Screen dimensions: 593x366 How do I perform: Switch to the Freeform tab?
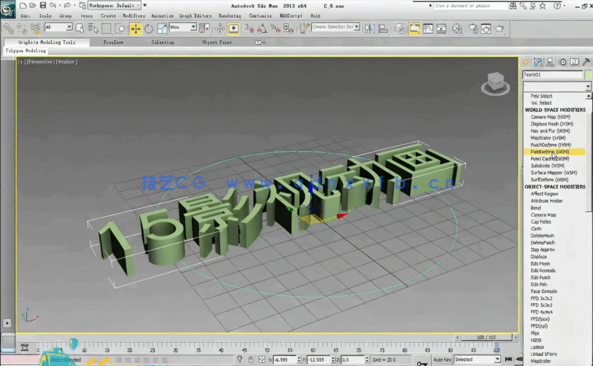[x=113, y=42]
